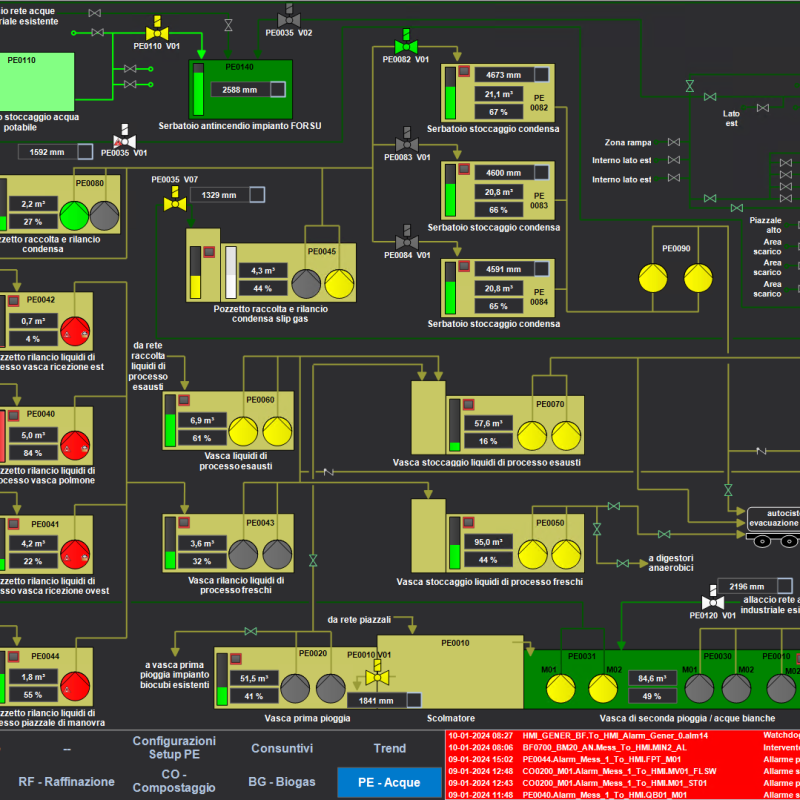
Task: Click the PE0082 green level bar
Action: [451, 93]
